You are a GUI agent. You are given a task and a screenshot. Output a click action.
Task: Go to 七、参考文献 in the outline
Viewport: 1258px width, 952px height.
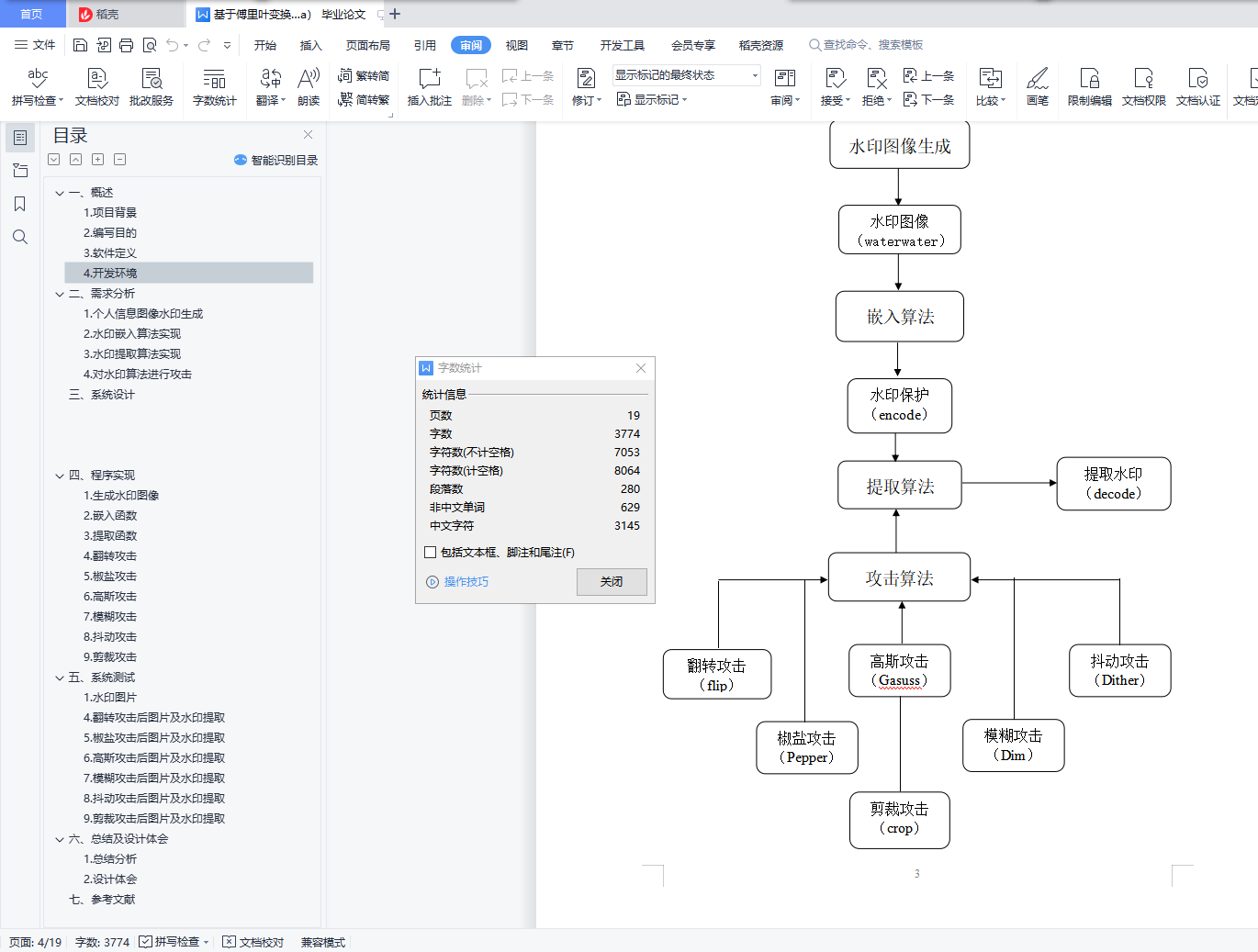102,900
